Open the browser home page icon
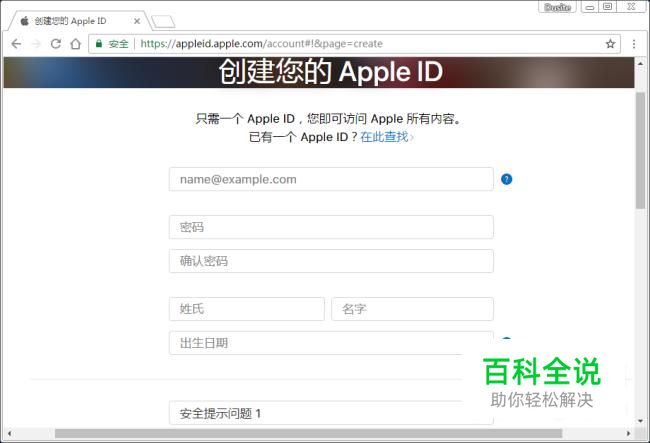 [75, 44]
